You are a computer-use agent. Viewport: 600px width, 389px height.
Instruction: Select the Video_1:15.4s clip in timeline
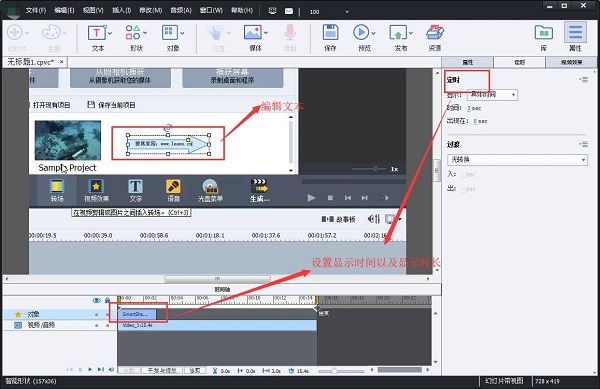click(217, 325)
